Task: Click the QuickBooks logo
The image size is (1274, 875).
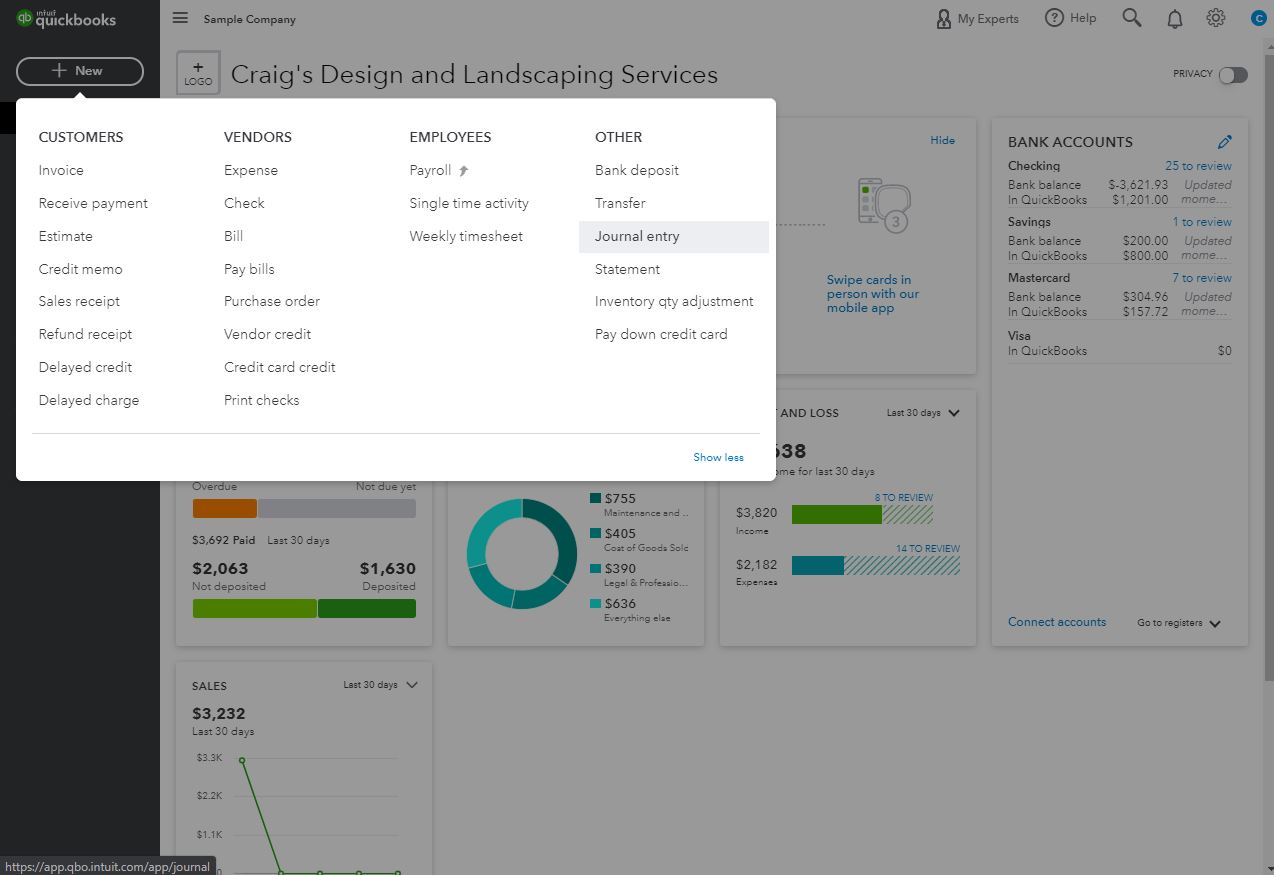Action: pyautogui.click(x=66, y=18)
